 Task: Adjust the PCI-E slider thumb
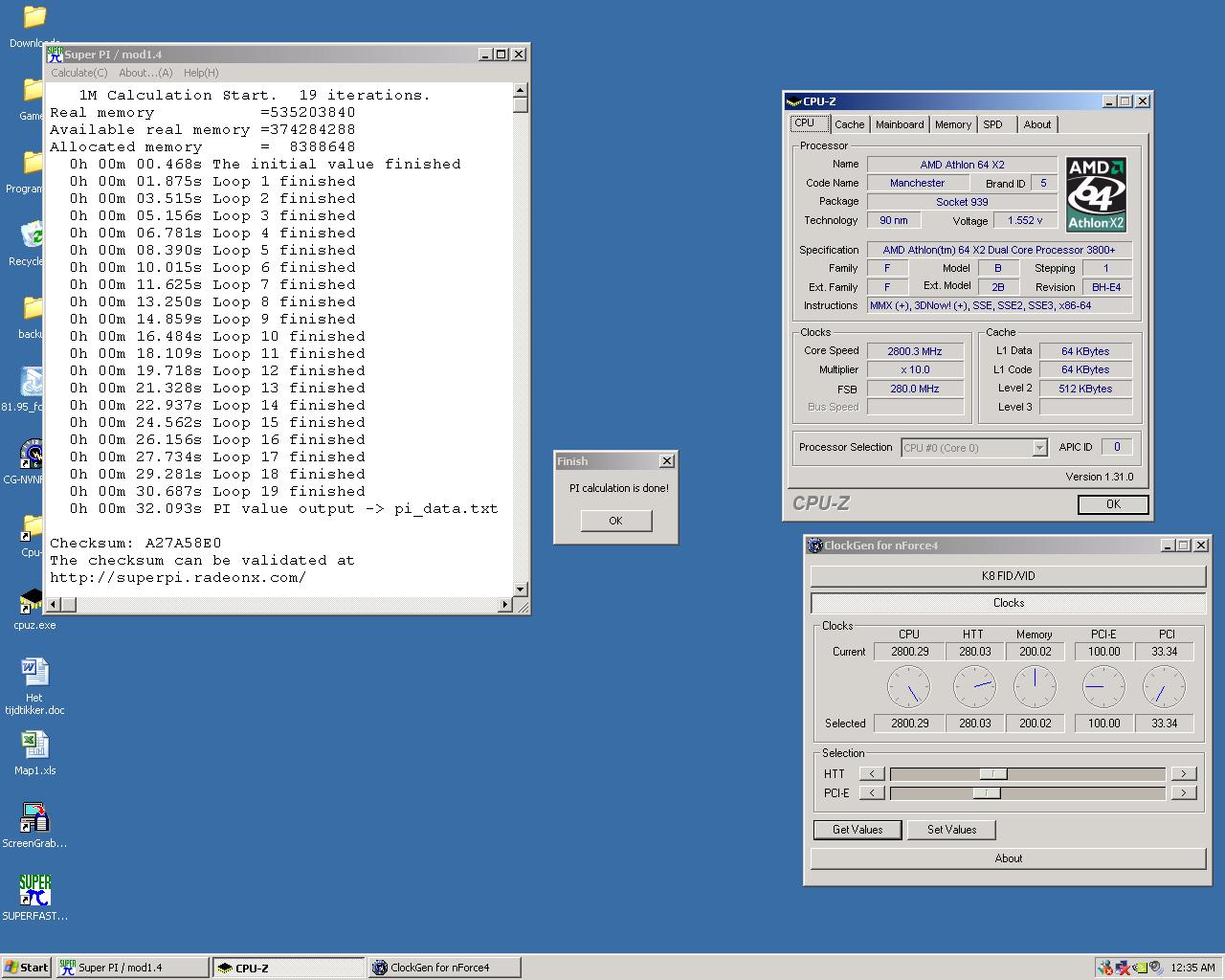(x=987, y=792)
